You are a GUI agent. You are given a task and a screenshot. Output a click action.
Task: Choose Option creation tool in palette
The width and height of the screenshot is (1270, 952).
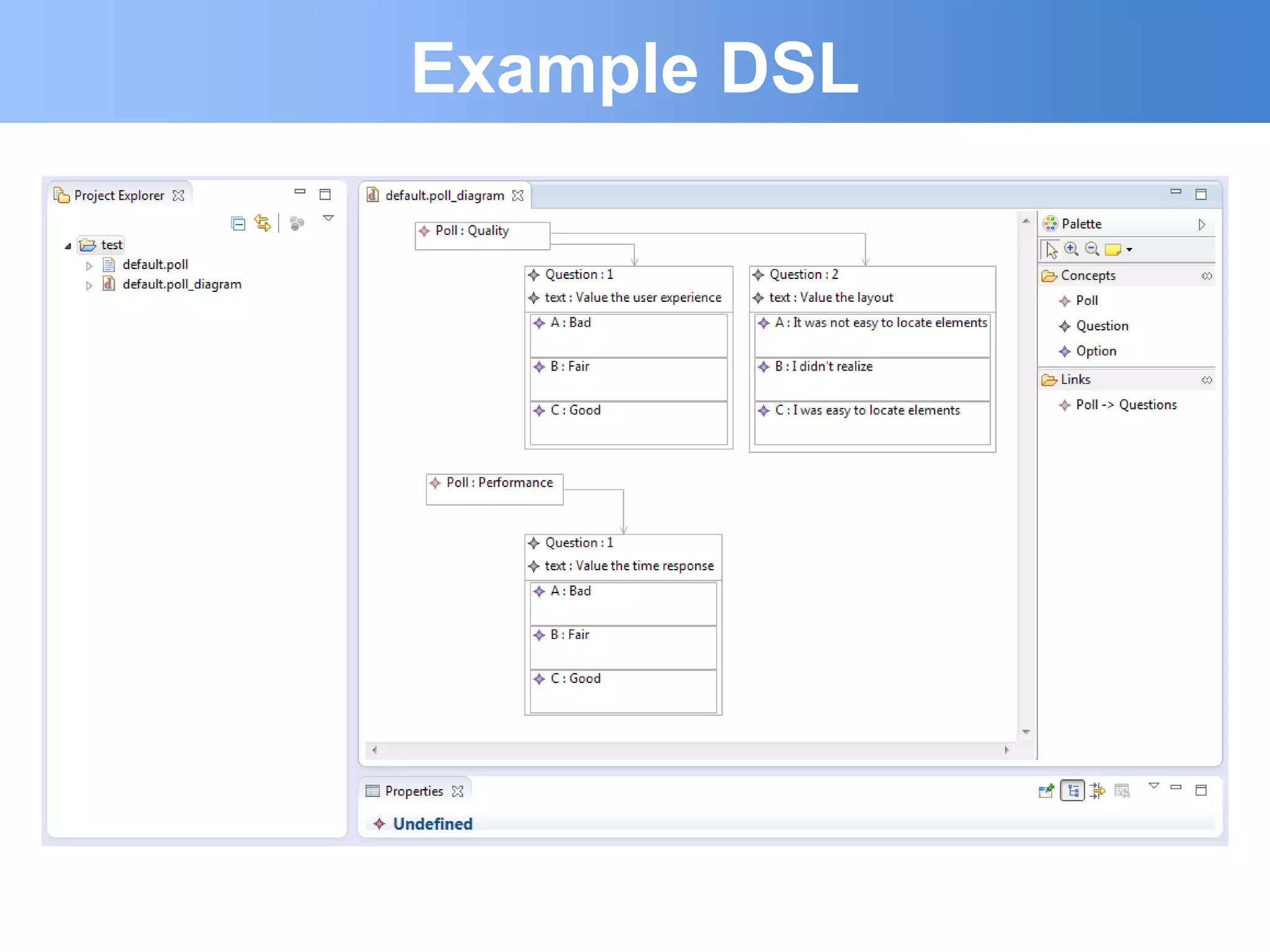point(1088,351)
